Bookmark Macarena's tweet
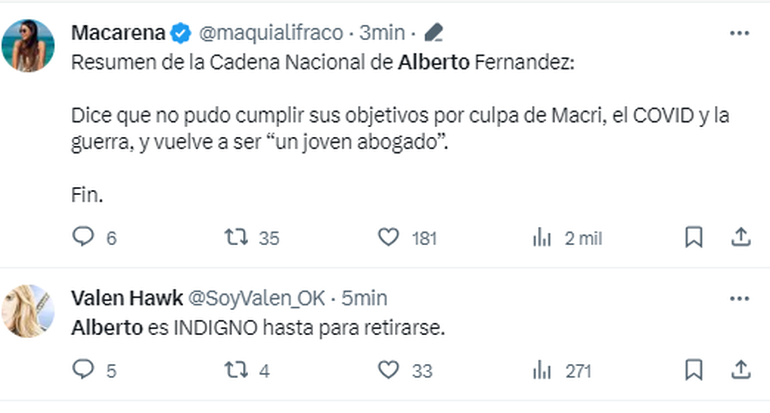 click(x=694, y=237)
